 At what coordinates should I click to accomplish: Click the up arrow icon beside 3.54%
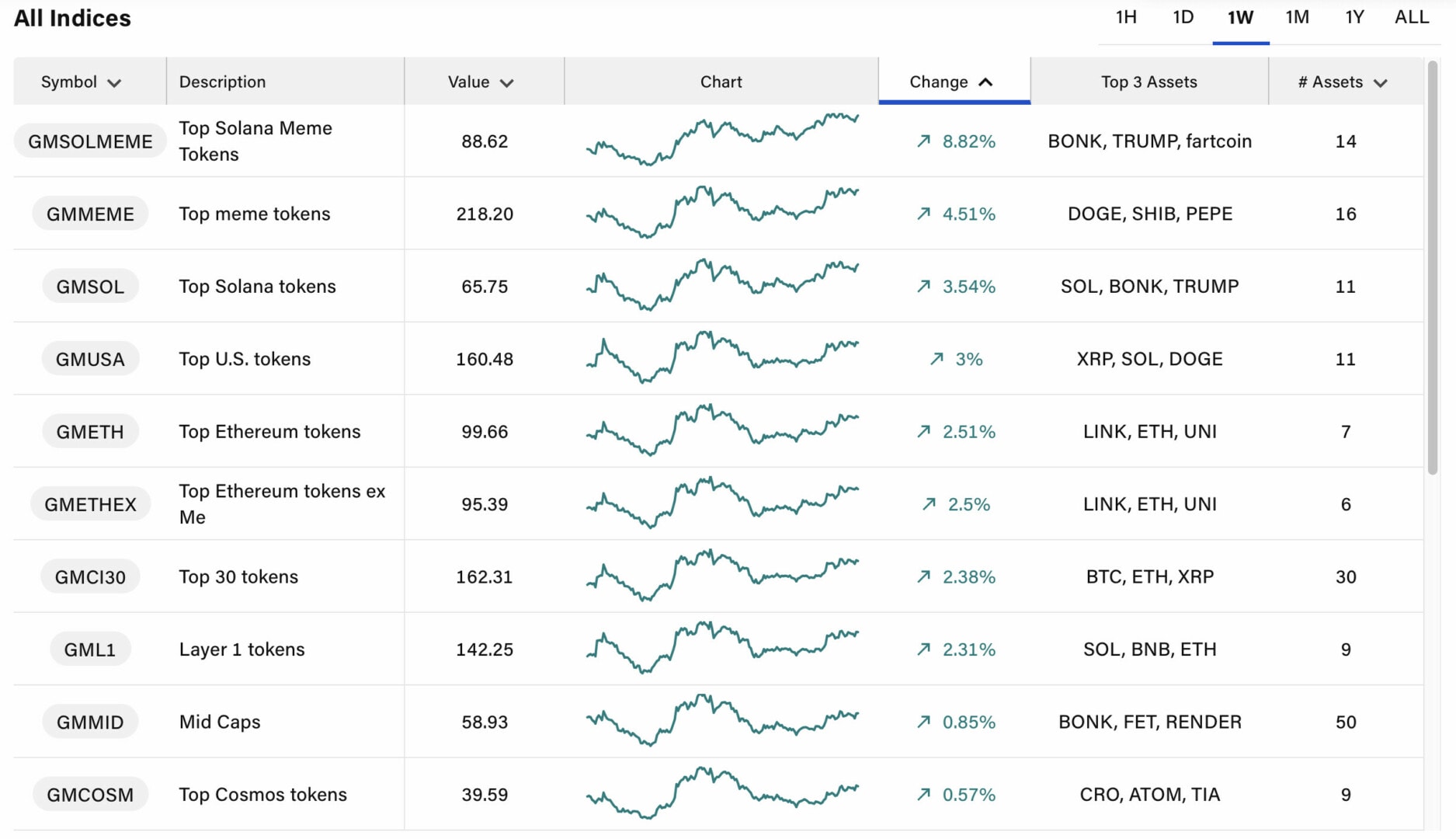[923, 286]
